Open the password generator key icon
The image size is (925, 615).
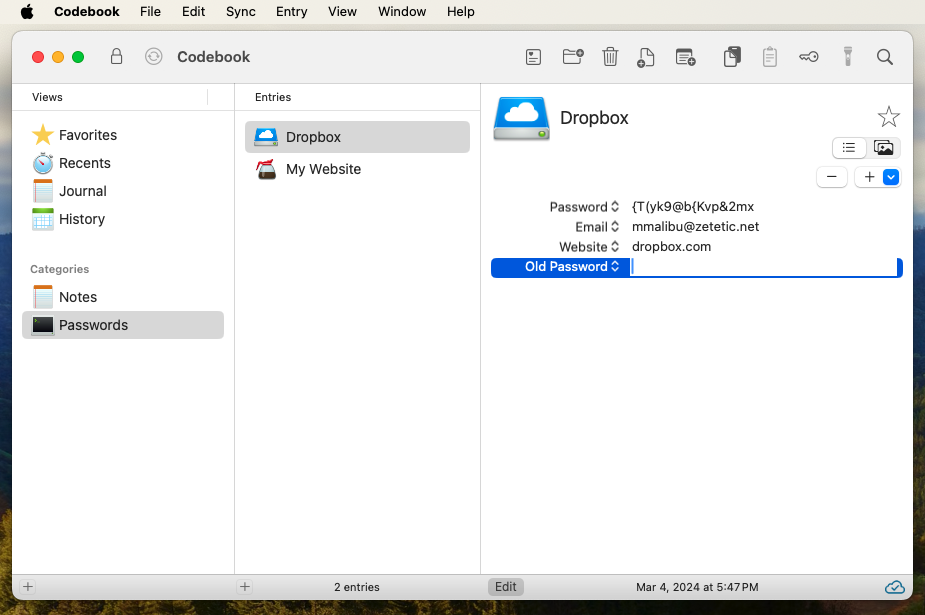(x=808, y=57)
